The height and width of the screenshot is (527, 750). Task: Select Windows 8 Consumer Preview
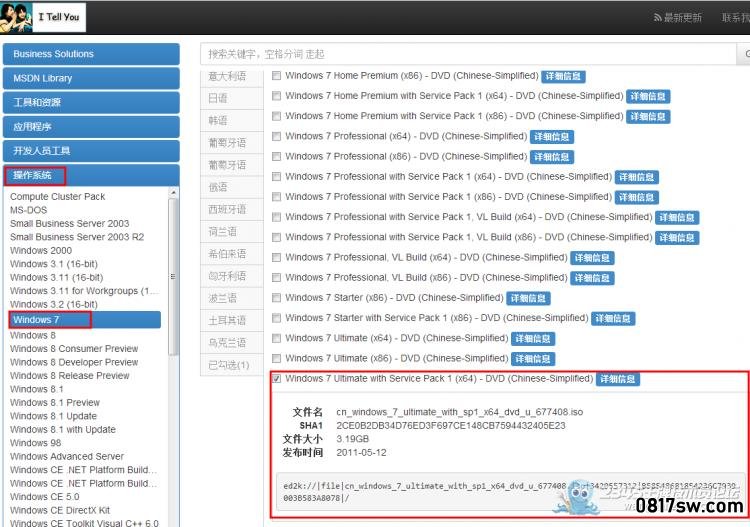click(74, 349)
